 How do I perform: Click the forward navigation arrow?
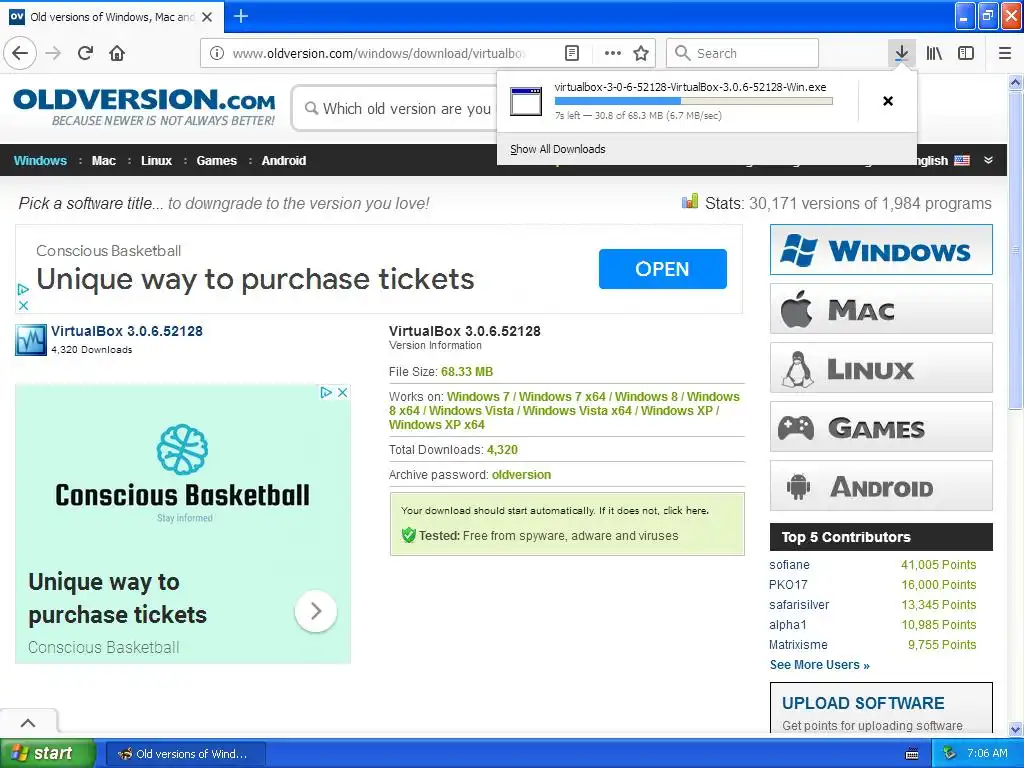pyautogui.click(x=54, y=53)
